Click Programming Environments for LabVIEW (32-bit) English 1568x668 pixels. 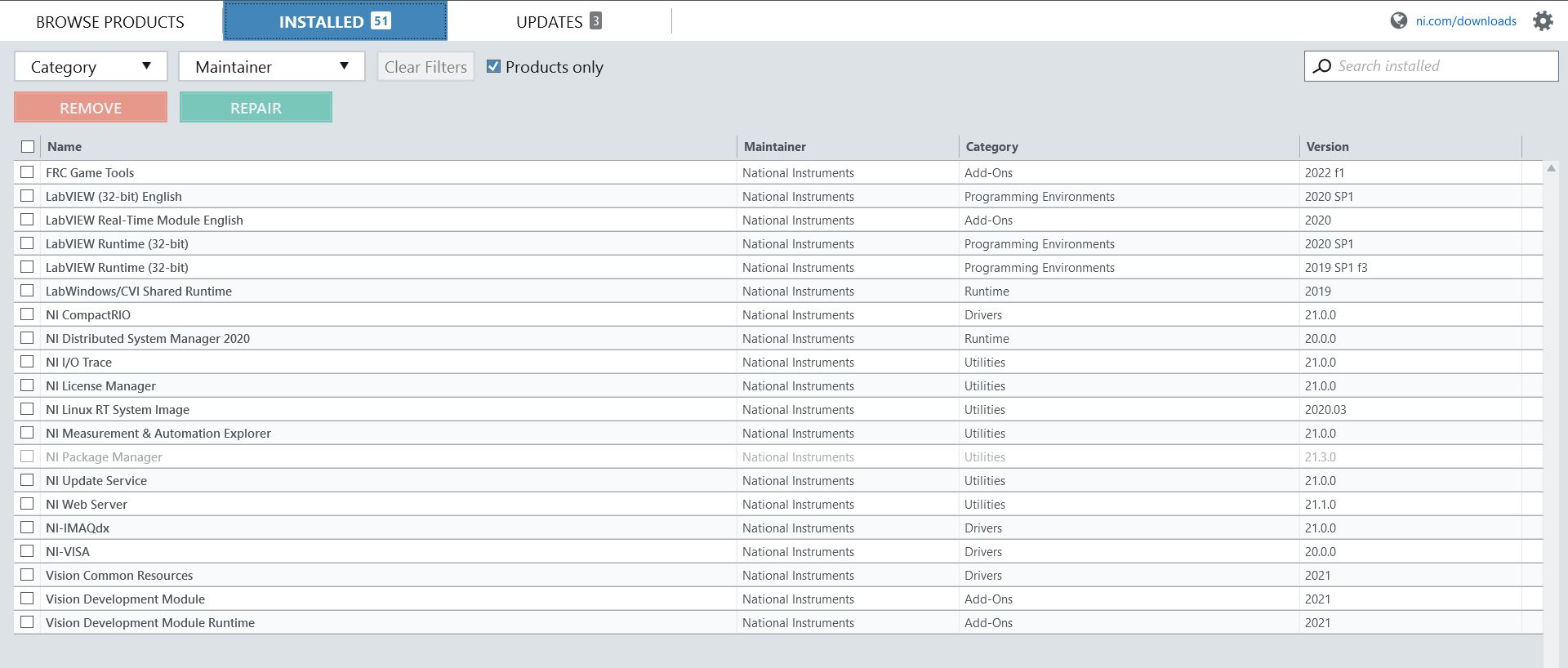click(1040, 197)
